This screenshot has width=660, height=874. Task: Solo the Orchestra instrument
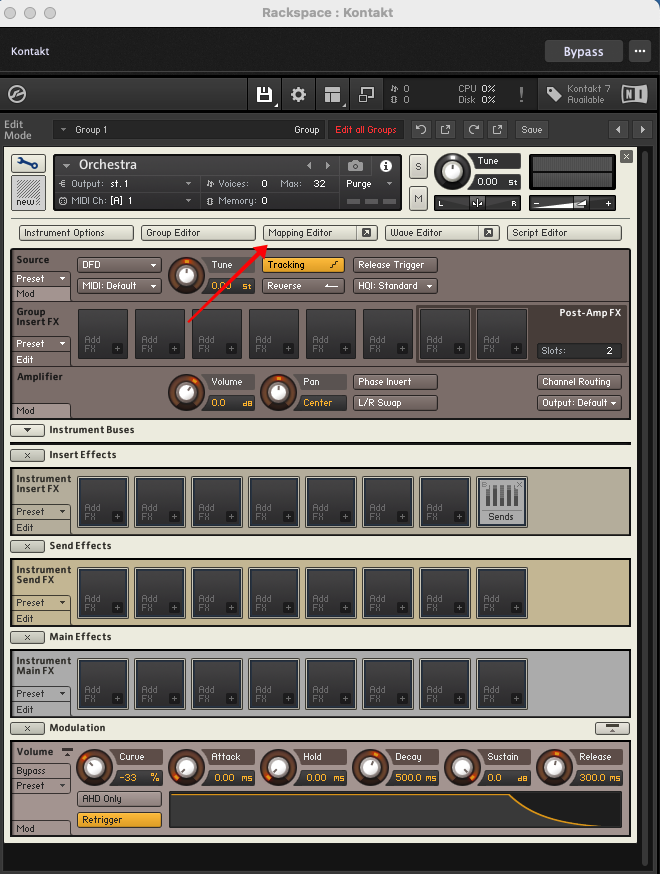[x=418, y=166]
